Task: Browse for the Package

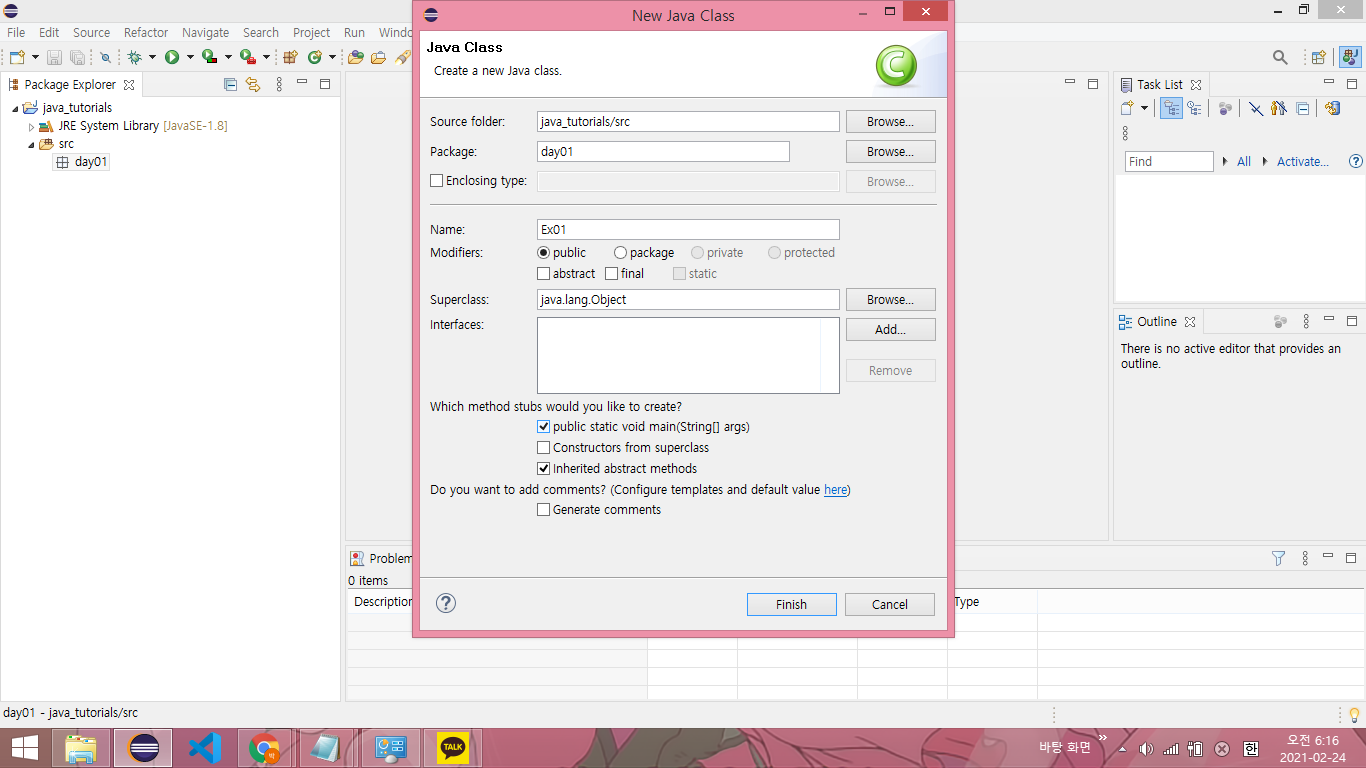Action: (890, 151)
